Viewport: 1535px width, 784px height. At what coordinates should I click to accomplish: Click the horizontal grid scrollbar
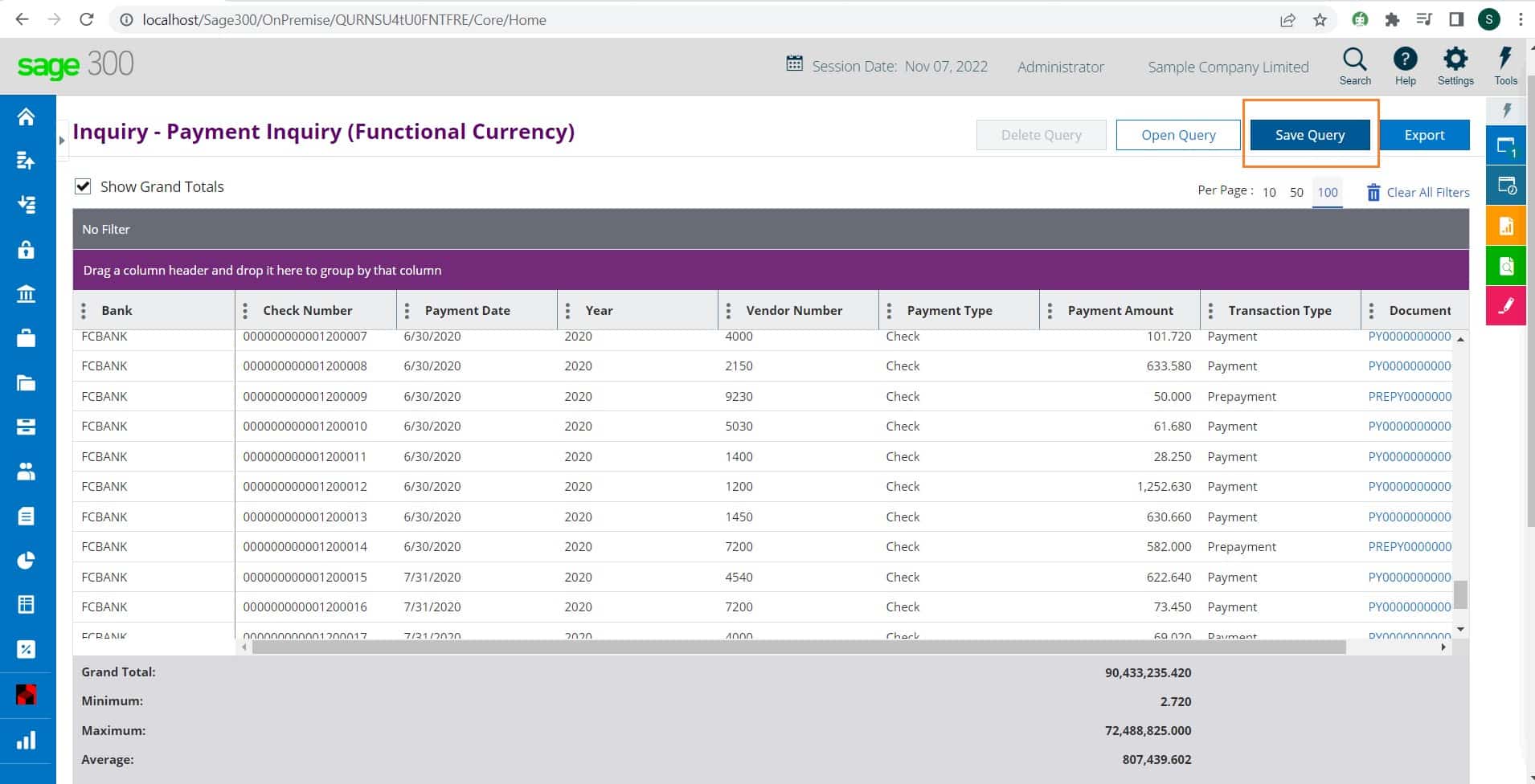point(798,647)
